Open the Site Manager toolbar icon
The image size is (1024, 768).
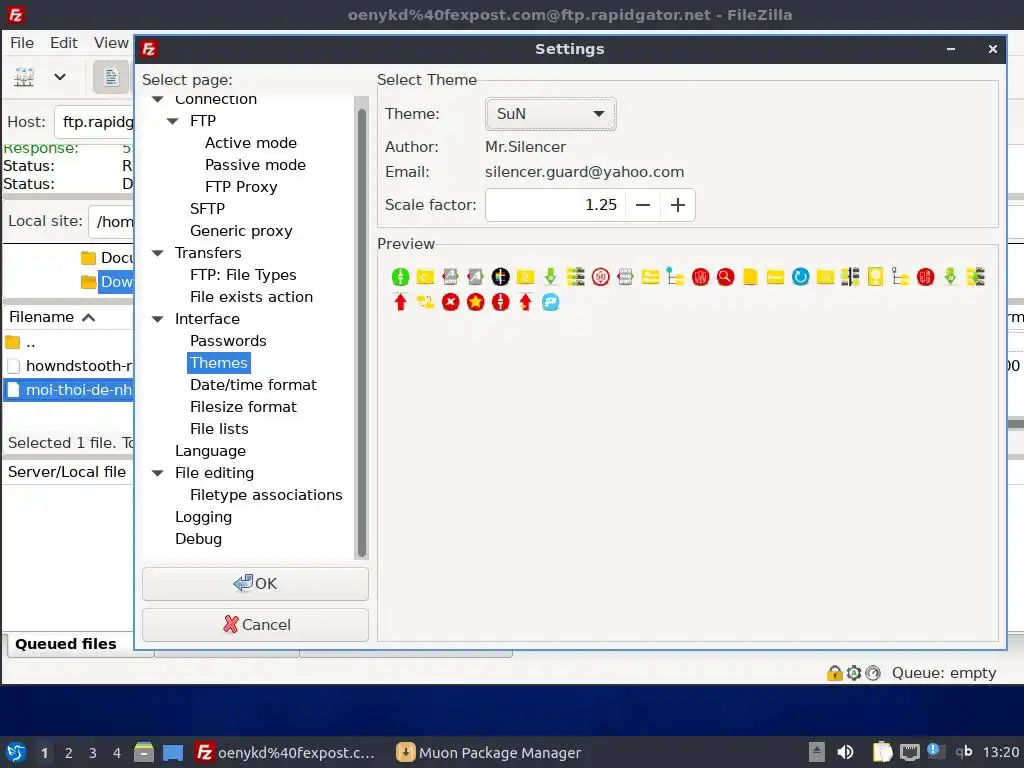coord(24,77)
